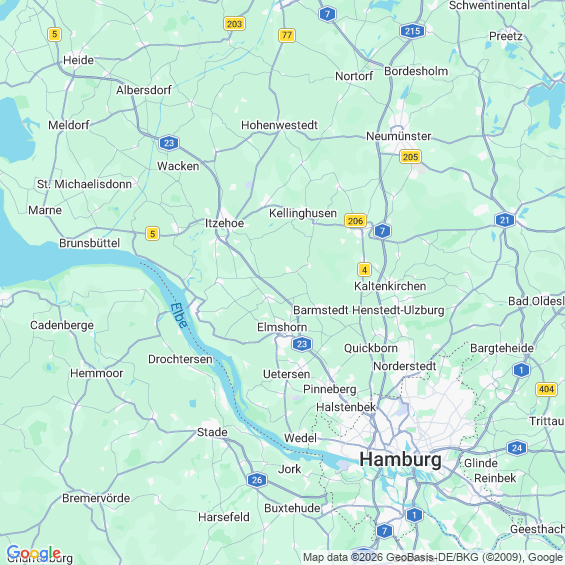Click the Map data attribution text
This screenshot has width=565, height=565.
point(433,557)
